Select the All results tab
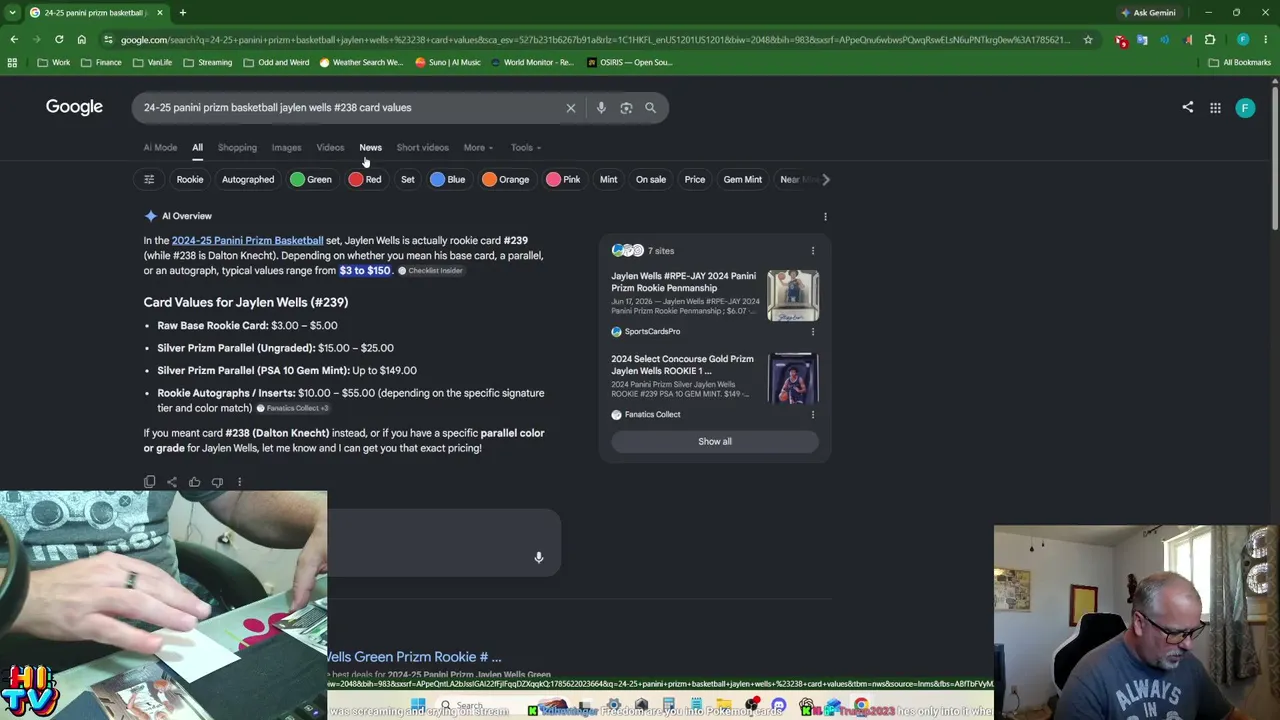The height and width of the screenshot is (720, 1280). pos(197,148)
